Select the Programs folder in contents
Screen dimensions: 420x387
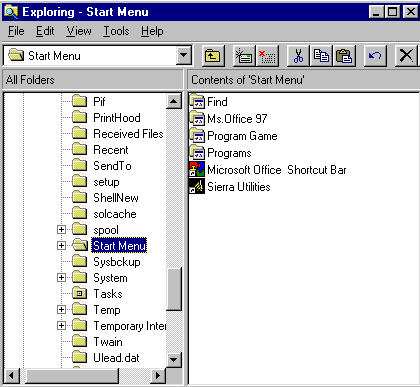point(221,153)
